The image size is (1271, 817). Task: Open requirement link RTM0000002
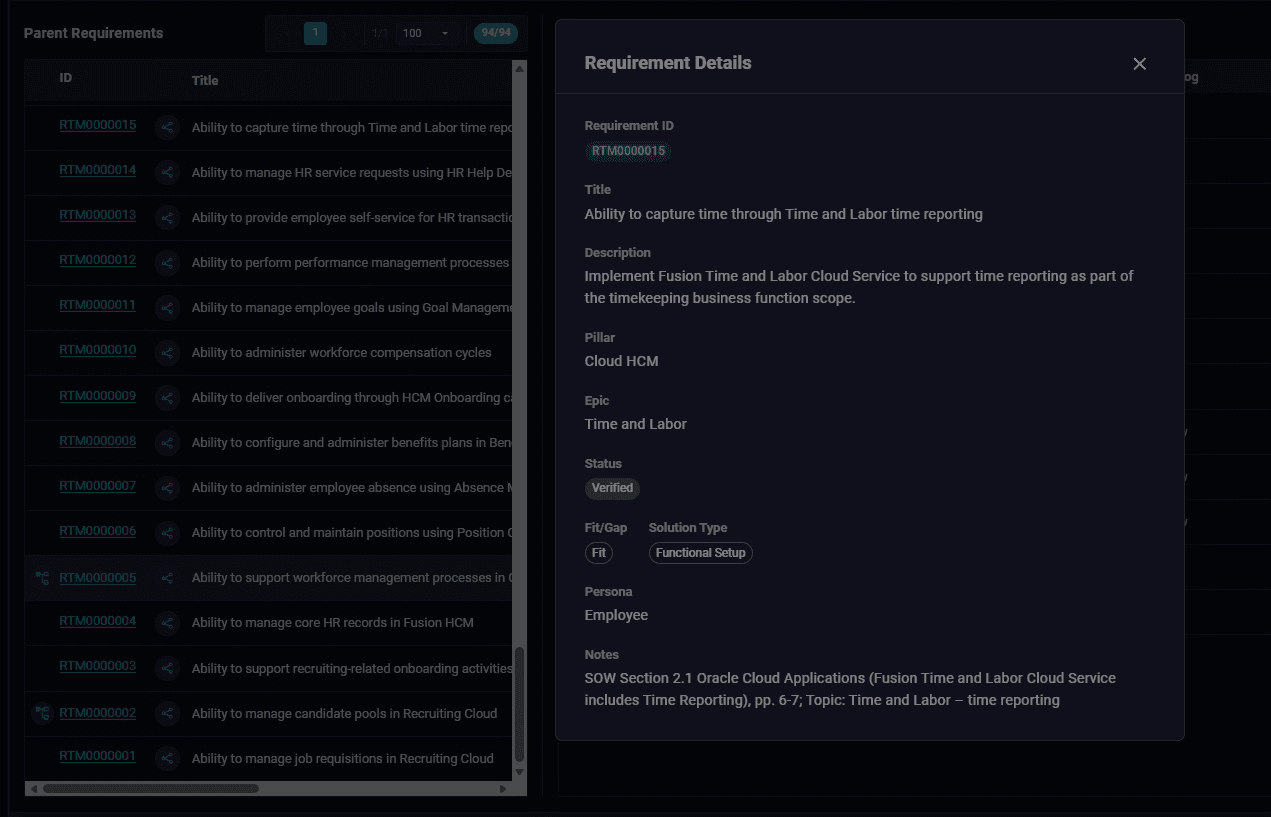(98, 713)
